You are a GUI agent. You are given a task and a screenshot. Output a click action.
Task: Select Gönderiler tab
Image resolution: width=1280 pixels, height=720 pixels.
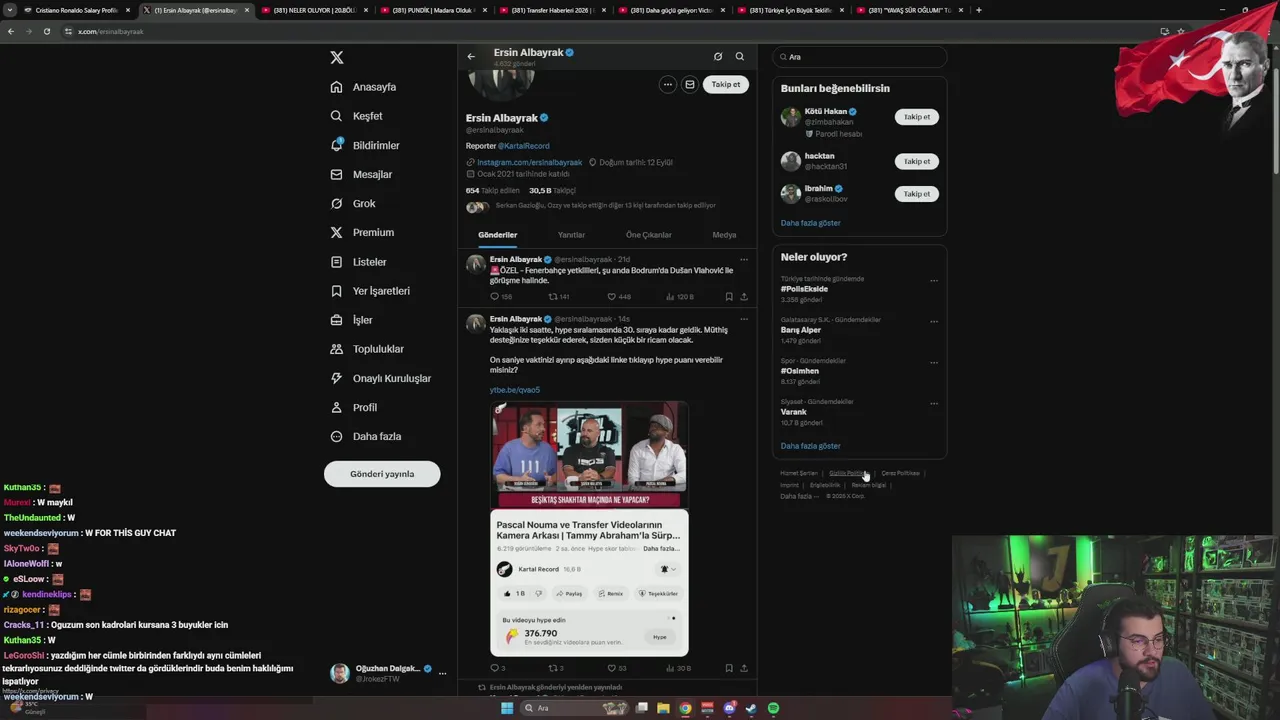(498, 235)
